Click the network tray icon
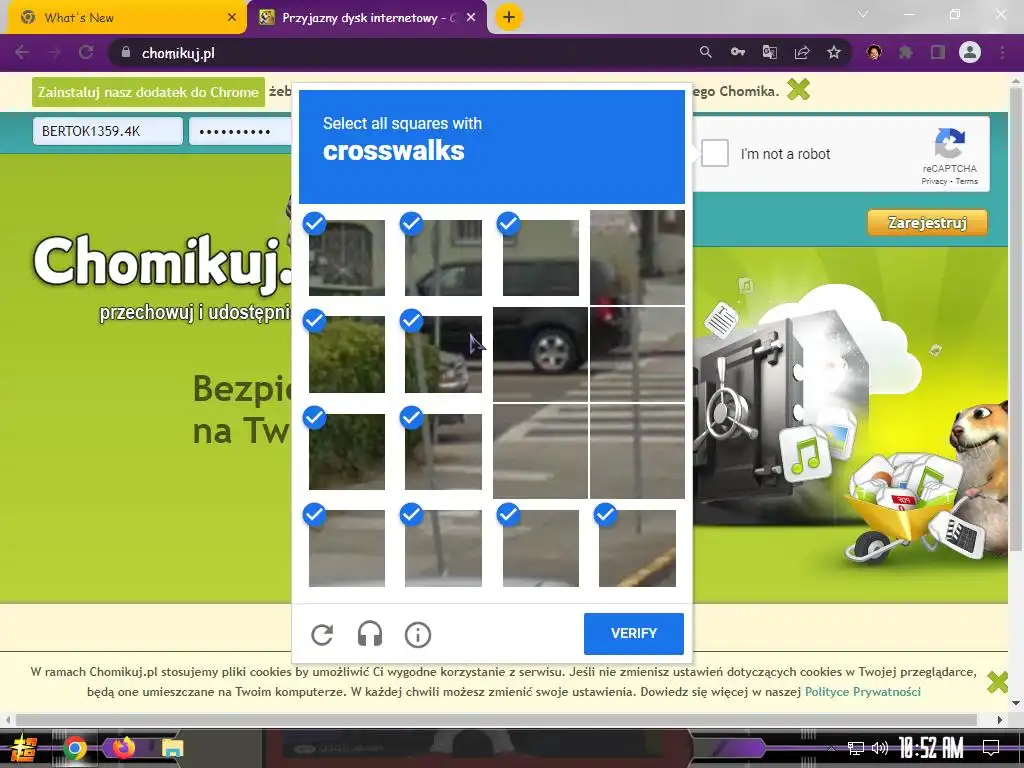The height and width of the screenshot is (768, 1024). pyautogui.click(x=855, y=748)
